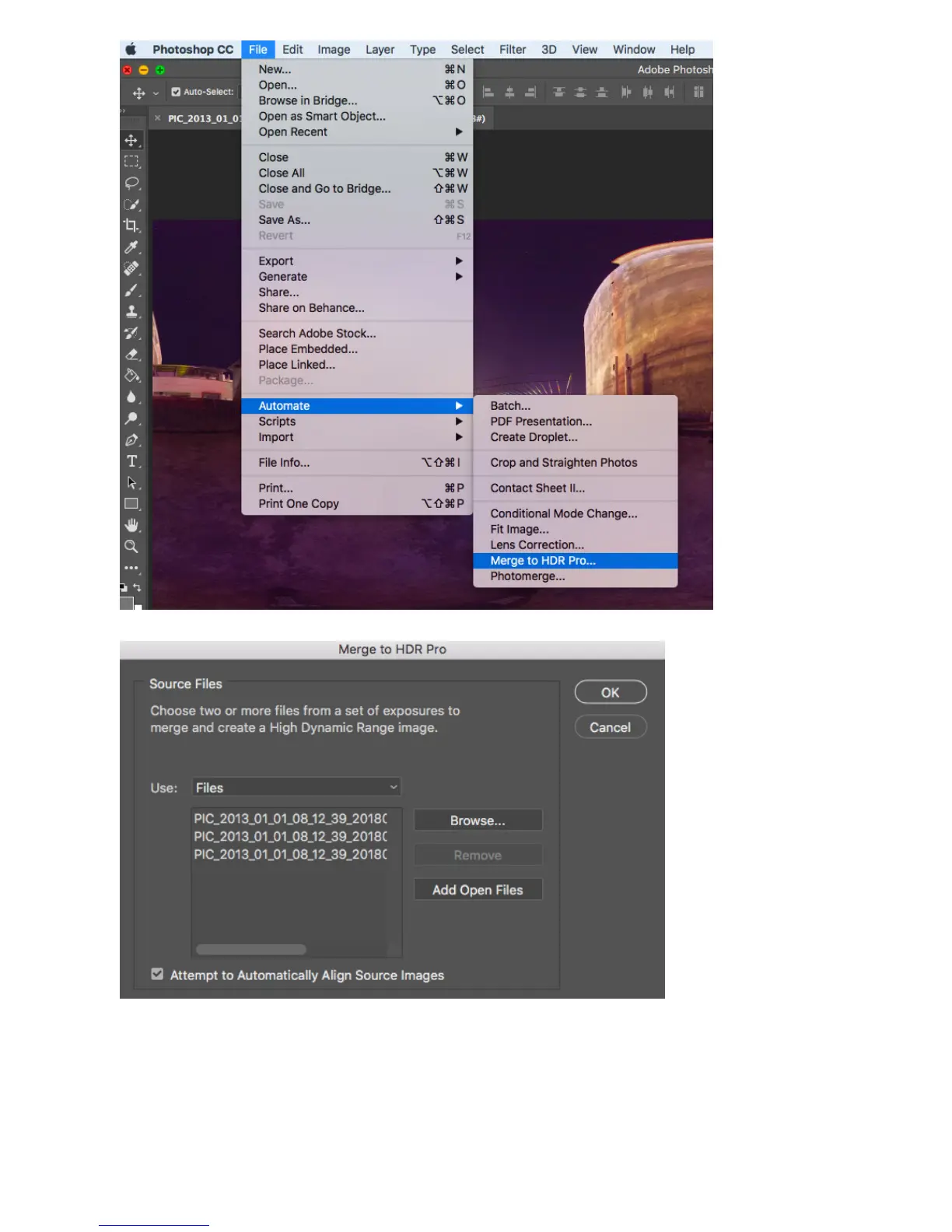Expand the tool preset picker arrow
This screenshot has width=952, height=1232.
156,93
